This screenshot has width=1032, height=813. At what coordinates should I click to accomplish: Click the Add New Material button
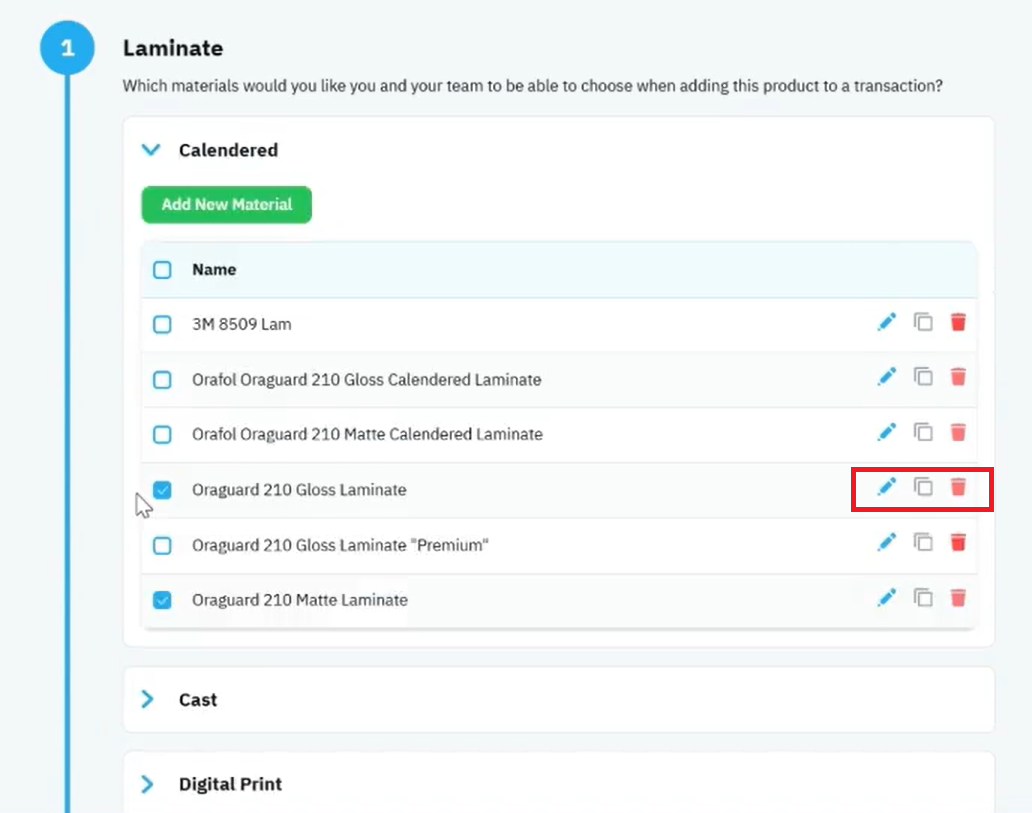(226, 205)
